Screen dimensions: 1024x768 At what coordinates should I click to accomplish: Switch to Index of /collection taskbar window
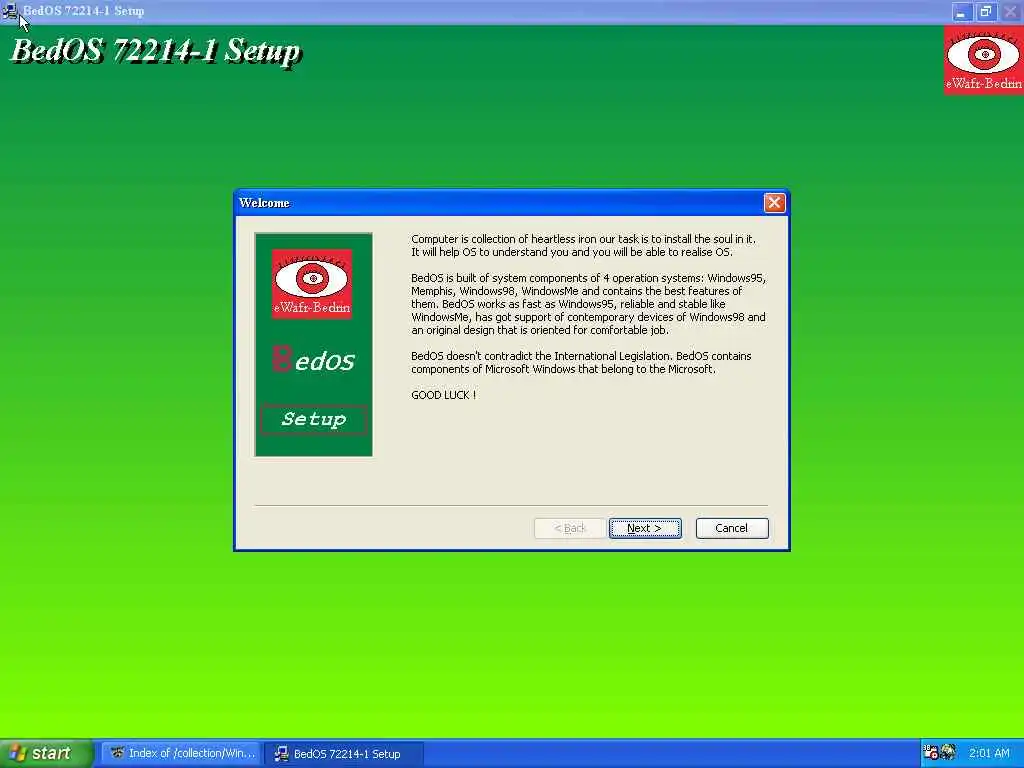click(x=182, y=753)
